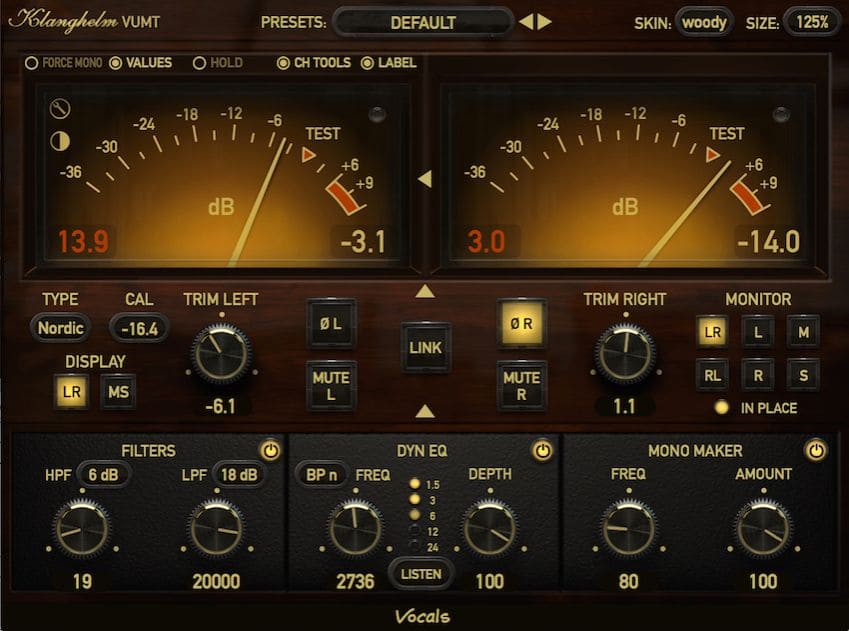The height and width of the screenshot is (631, 849).
Task: Select LR display mode
Action: click(71, 392)
